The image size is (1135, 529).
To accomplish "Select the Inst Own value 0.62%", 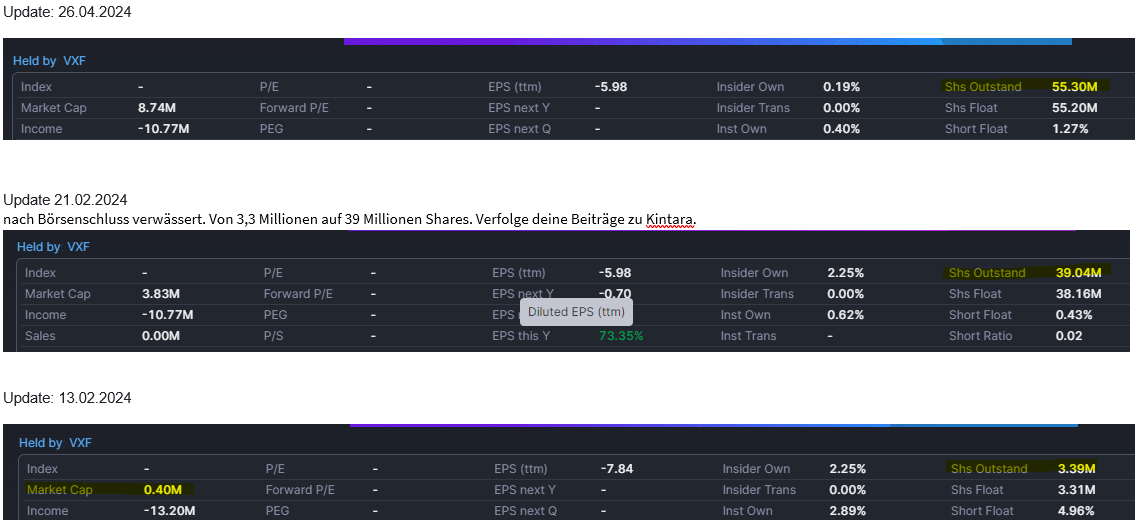I will tap(845, 315).
